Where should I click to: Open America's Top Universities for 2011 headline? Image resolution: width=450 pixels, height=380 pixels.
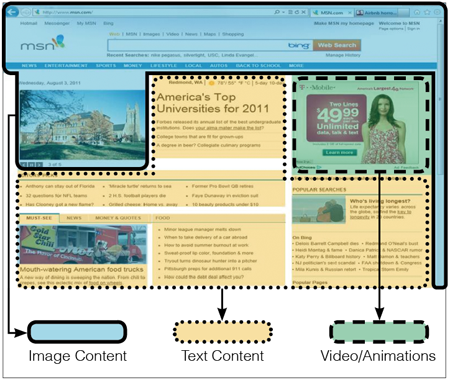pos(213,103)
